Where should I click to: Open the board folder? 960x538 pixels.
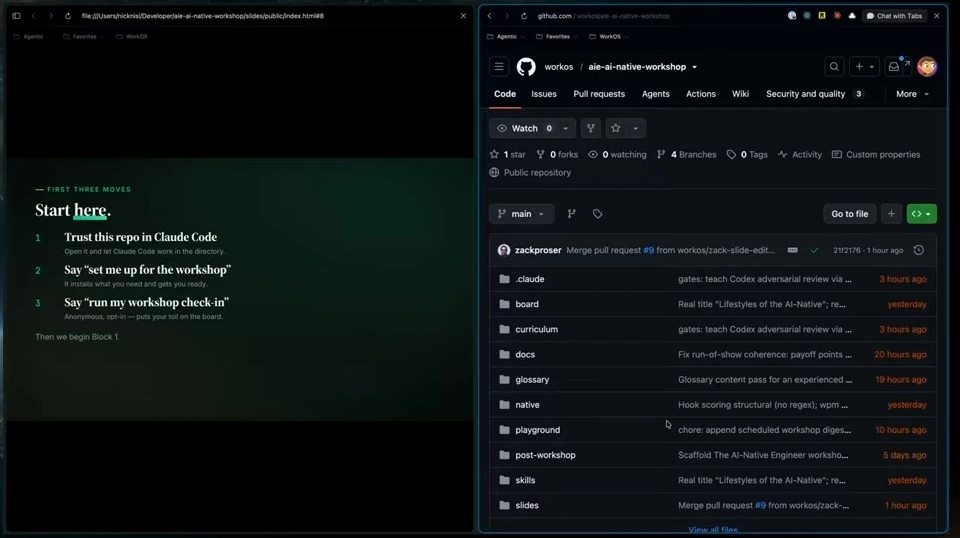pos(527,304)
